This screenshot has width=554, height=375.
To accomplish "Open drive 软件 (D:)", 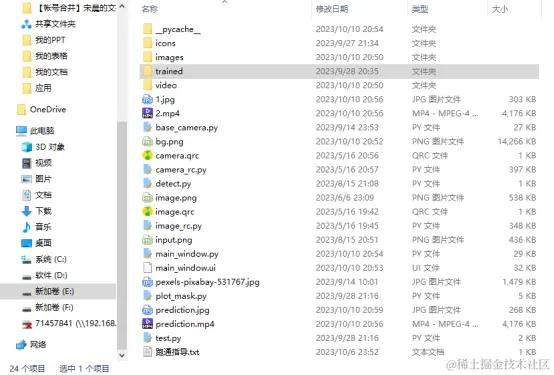I will coord(51,275).
